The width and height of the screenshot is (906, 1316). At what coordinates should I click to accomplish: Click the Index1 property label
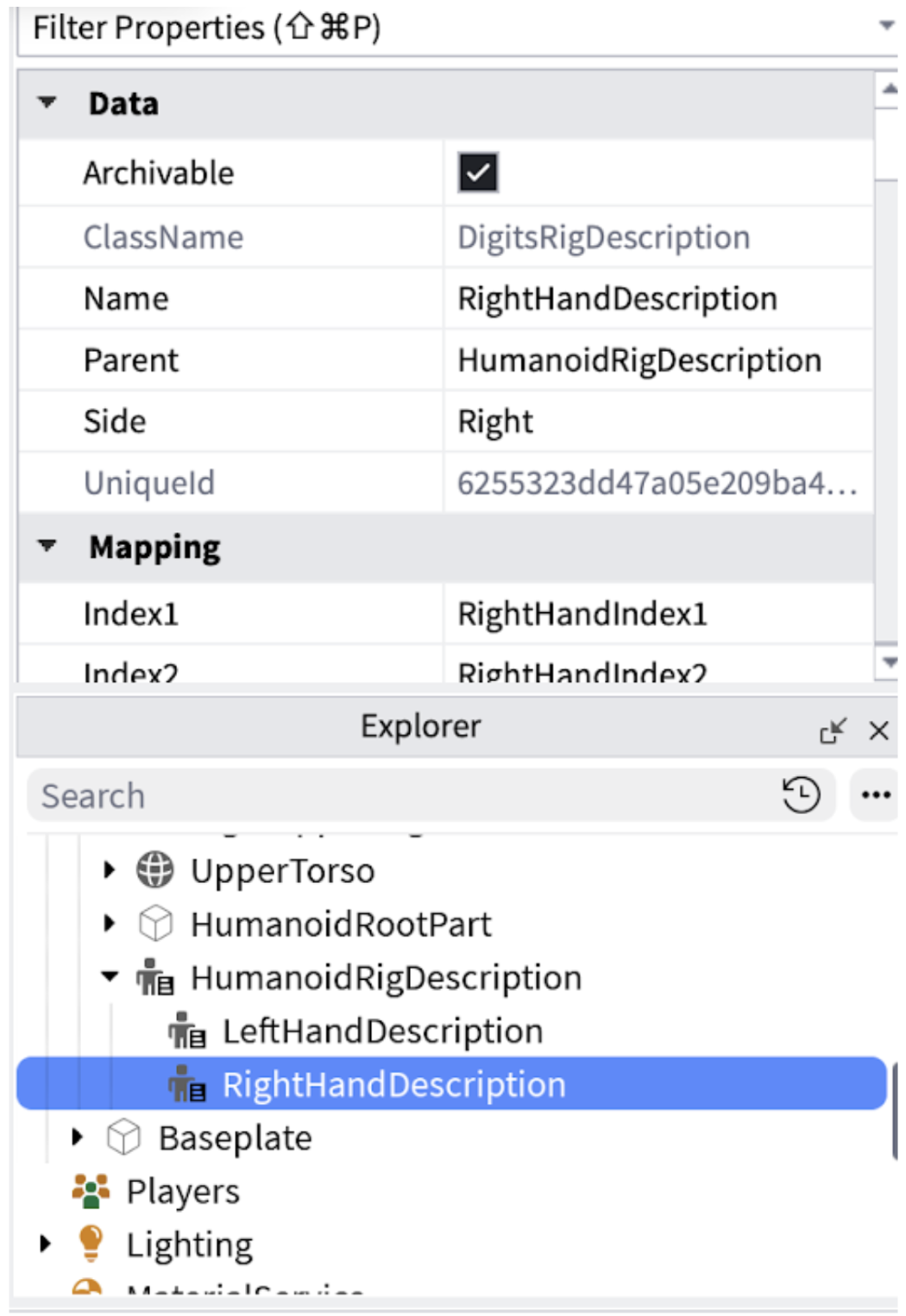[130, 614]
